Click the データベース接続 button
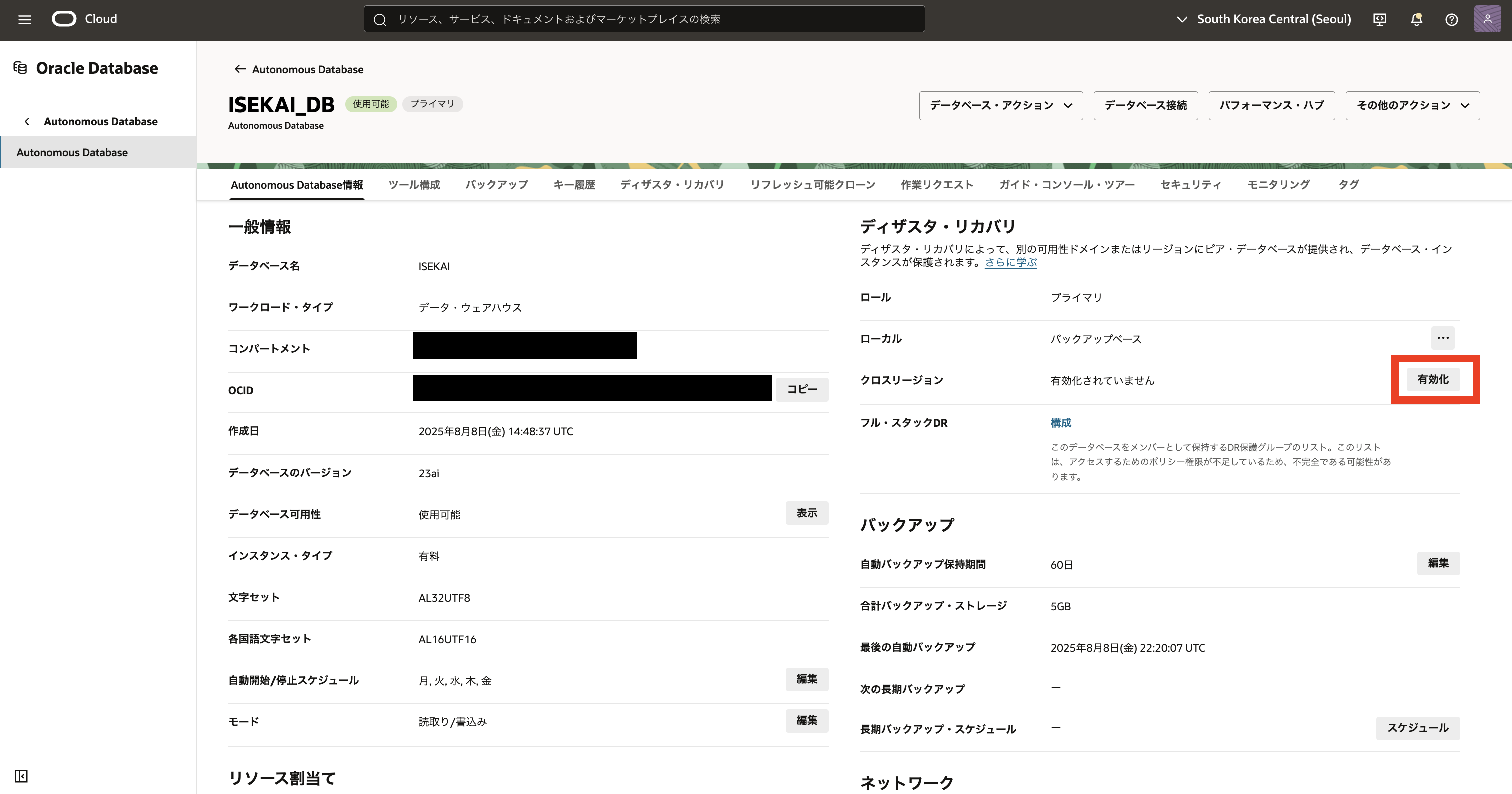The image size is (1512, 794). (1145, 105)
